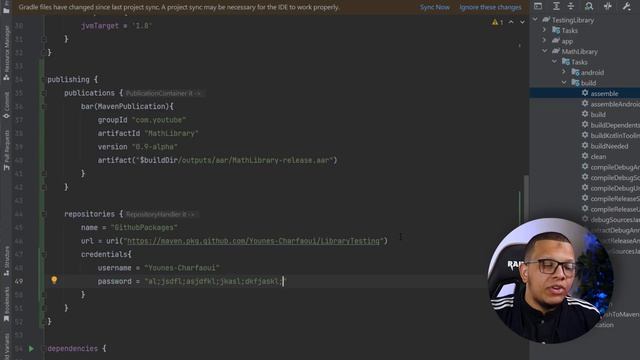Click the MathLibrary module icon
Screen dimensions: 640x360
tap(556, 51)
